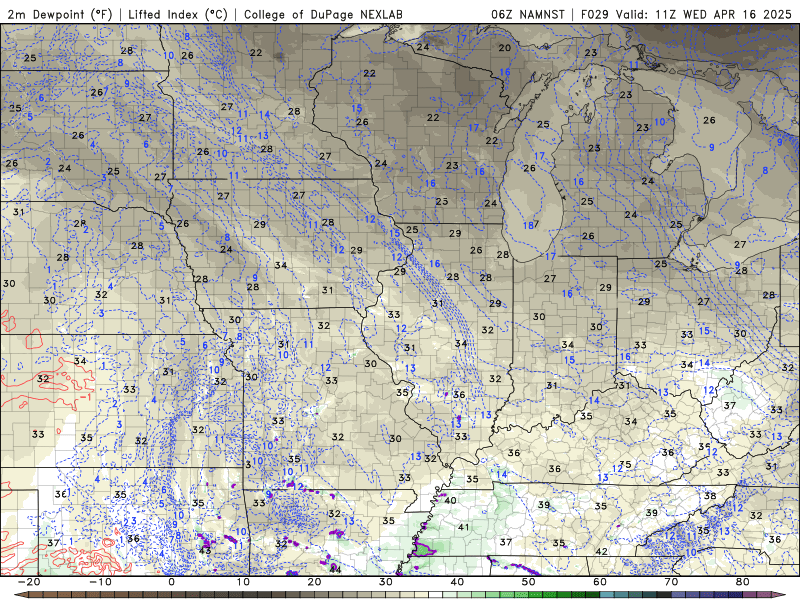Image resolution: width=800 pixels, height=600 pixels.
Task: Click the 'Valid: 11Z WED APR 16 2025' text
Action: [703, 14]
